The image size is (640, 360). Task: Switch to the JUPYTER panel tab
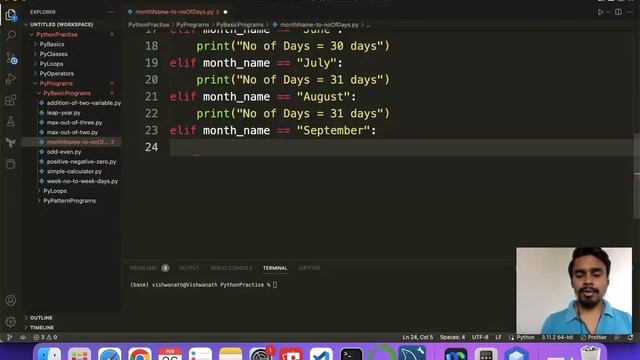tap(309, 268)
